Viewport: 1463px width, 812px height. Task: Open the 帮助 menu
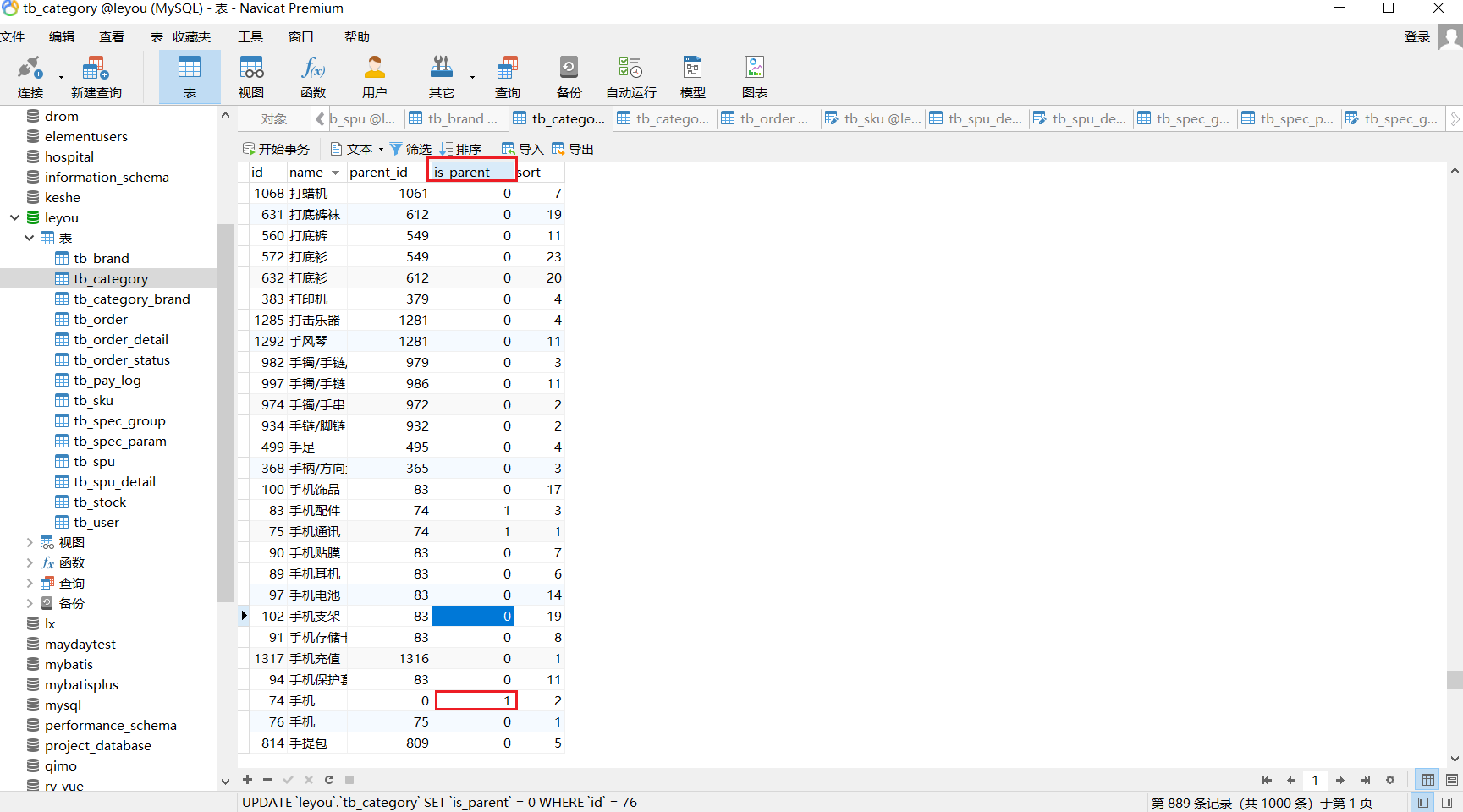[357, 36]
